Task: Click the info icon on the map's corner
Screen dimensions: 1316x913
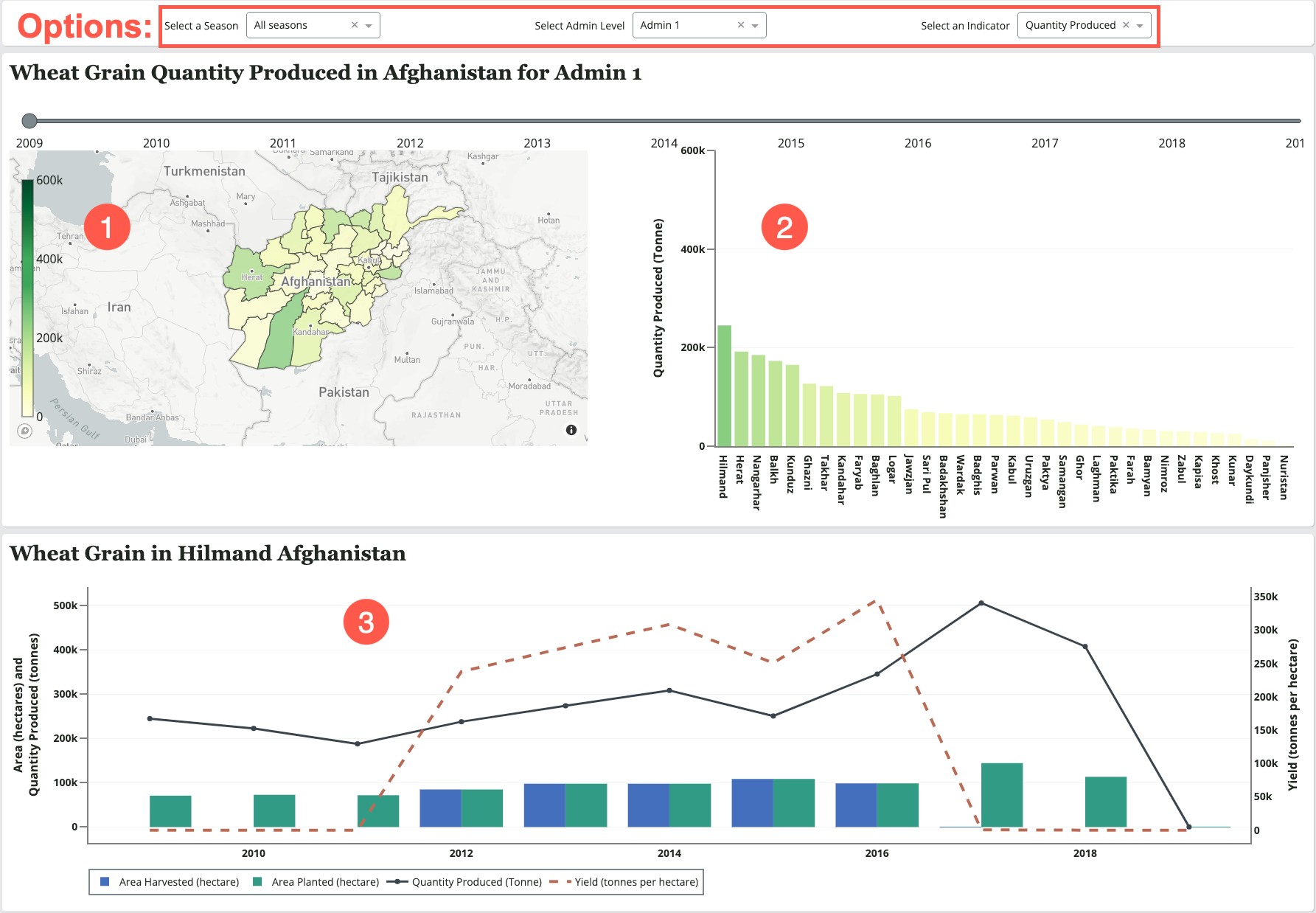Action: coord(571,429)
